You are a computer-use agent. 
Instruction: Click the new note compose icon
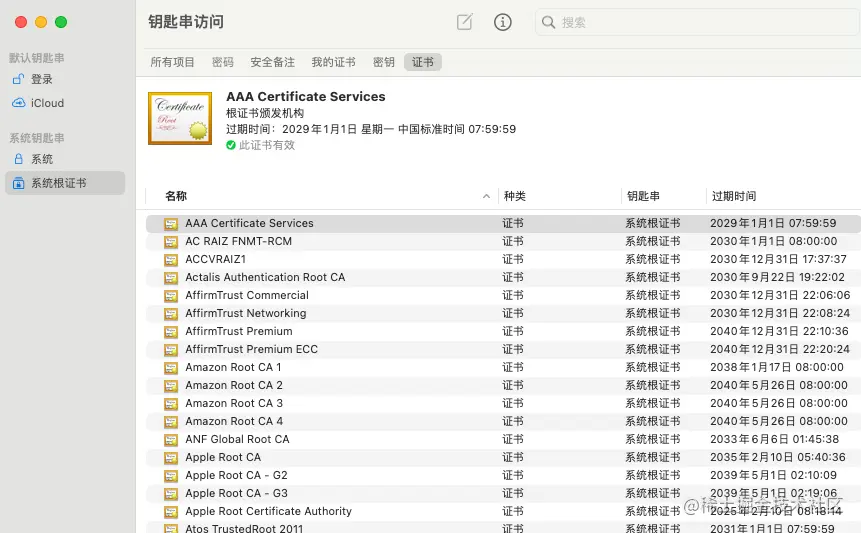point(465,22)
